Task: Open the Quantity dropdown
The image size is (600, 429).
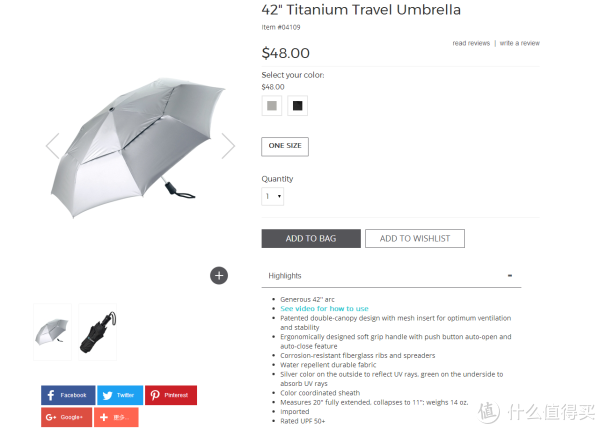Action: (273, 196)
